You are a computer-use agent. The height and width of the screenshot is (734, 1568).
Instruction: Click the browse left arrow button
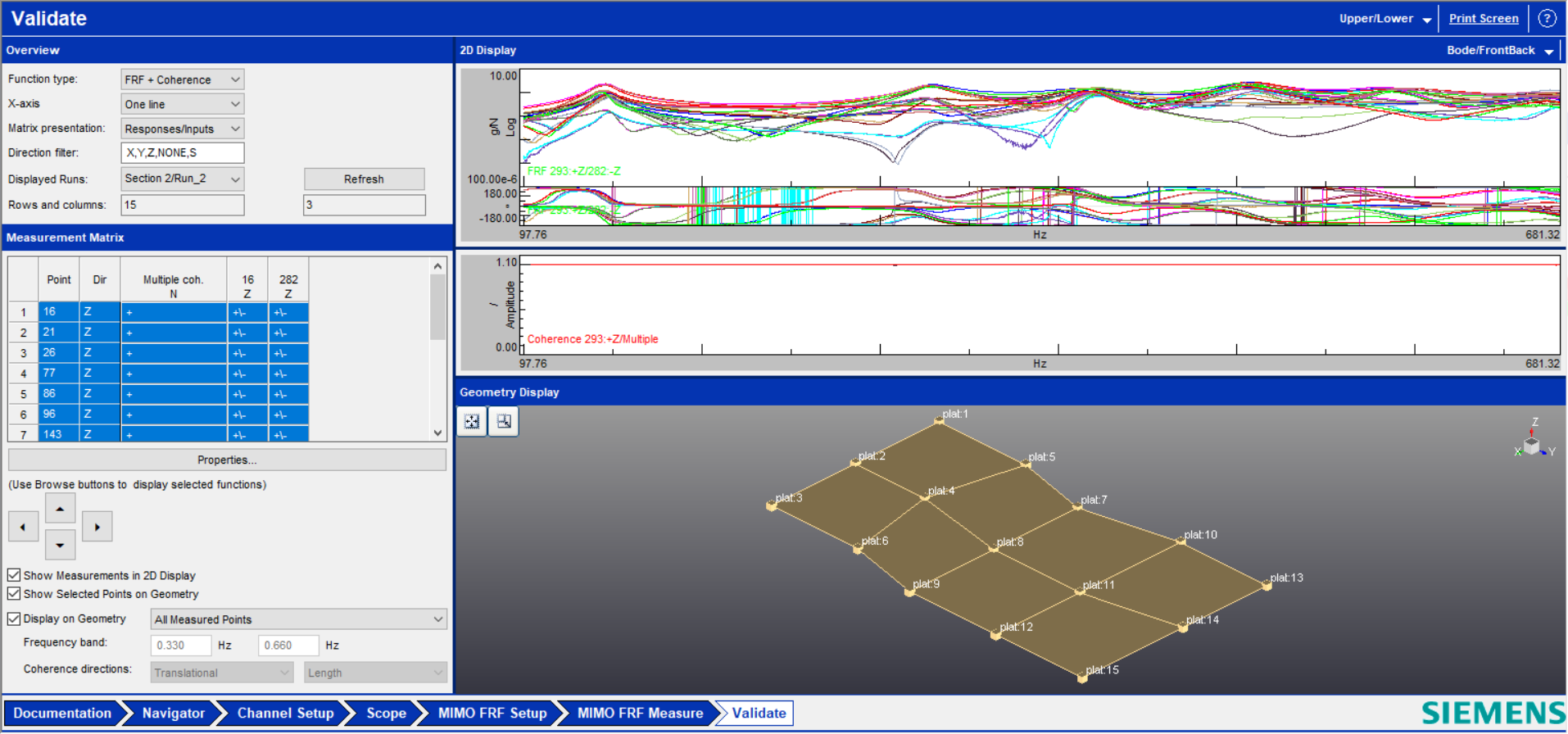[x=23, y=527]
